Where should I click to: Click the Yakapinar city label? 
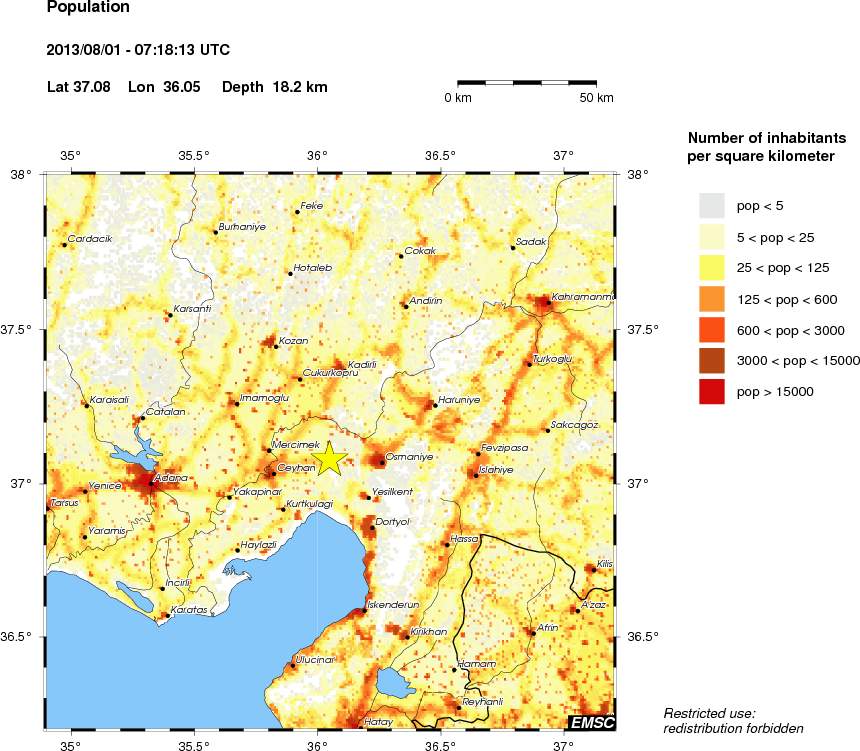[x=257, y=492]
